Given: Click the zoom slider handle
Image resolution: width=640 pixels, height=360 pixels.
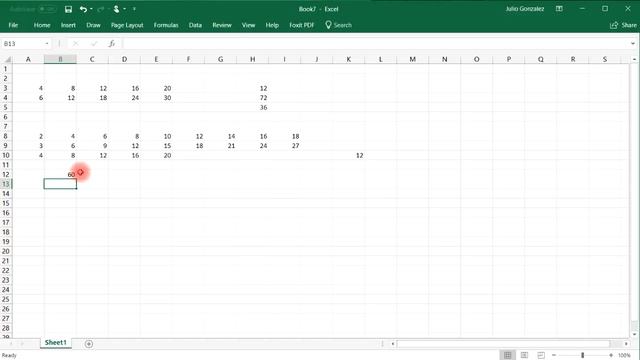Looking at the screenshot, I should click(582, 355).
